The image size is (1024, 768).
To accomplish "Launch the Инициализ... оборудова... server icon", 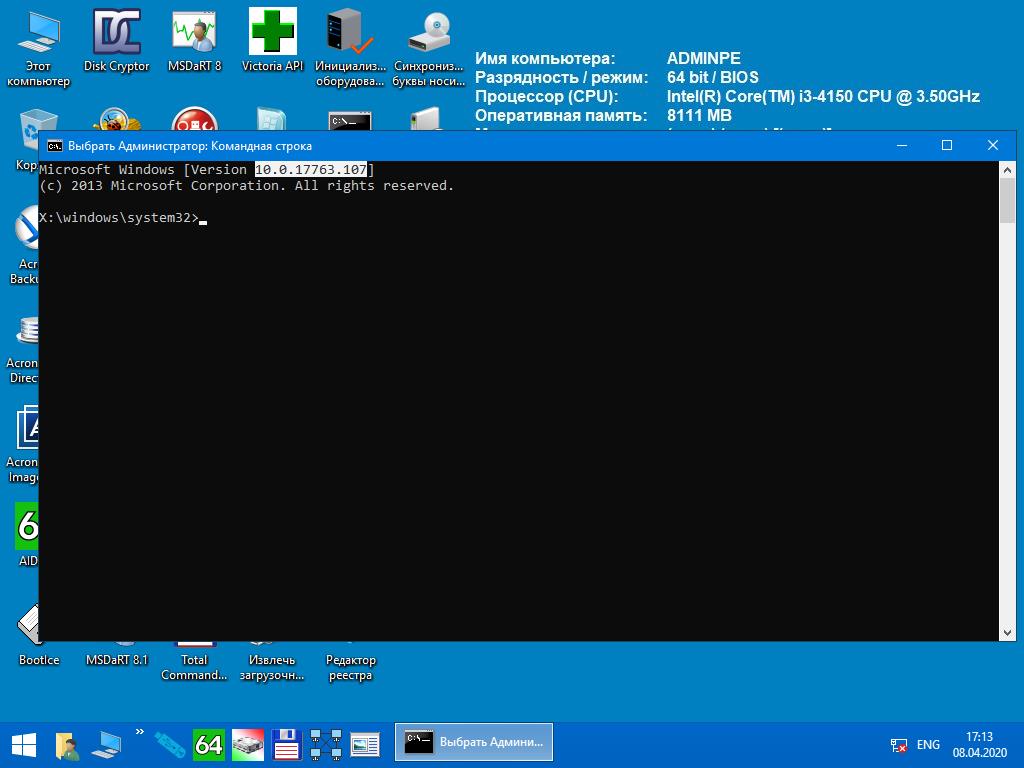I will click(350, 33).
